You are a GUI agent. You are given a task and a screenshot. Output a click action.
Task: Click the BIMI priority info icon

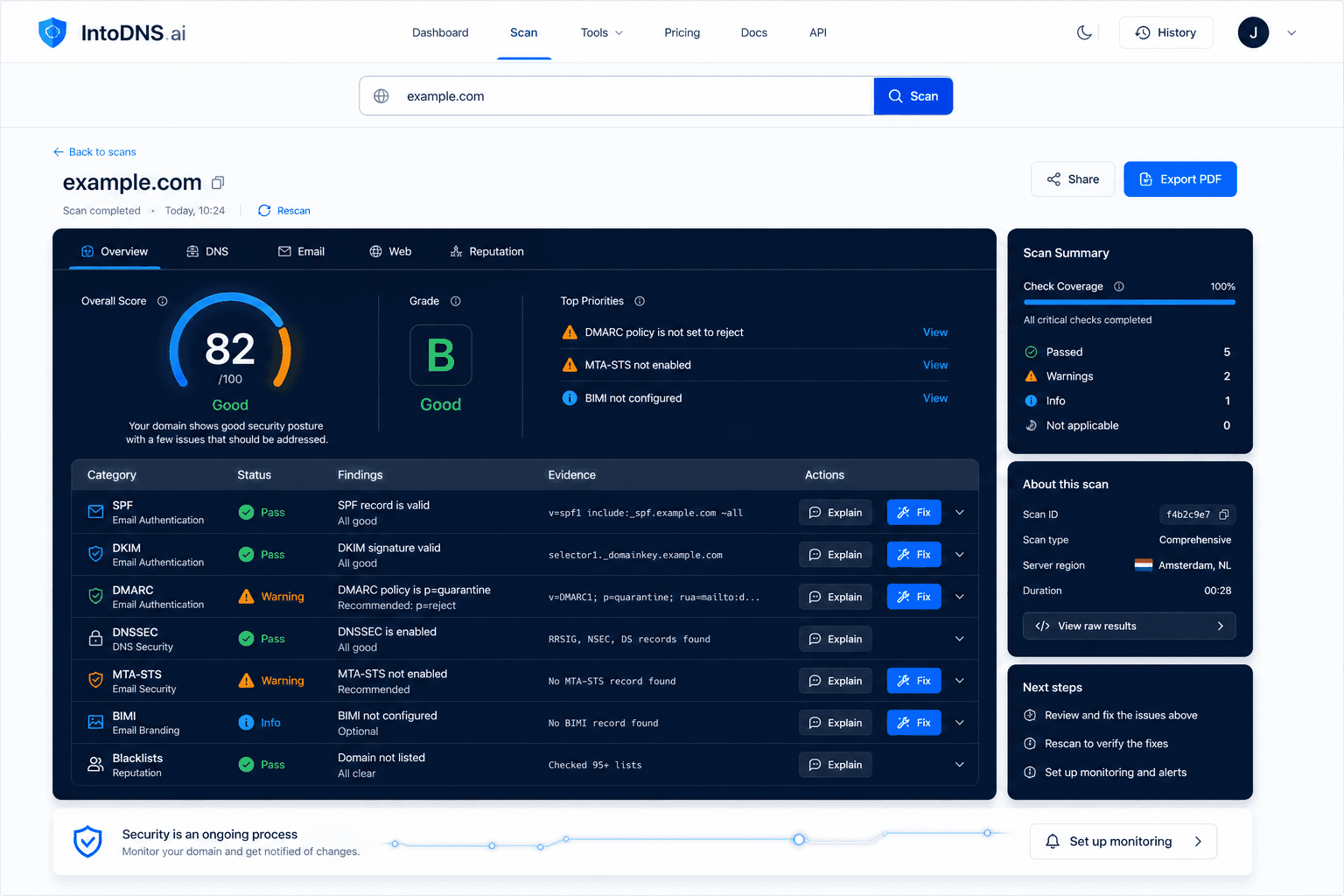(570, 398)
